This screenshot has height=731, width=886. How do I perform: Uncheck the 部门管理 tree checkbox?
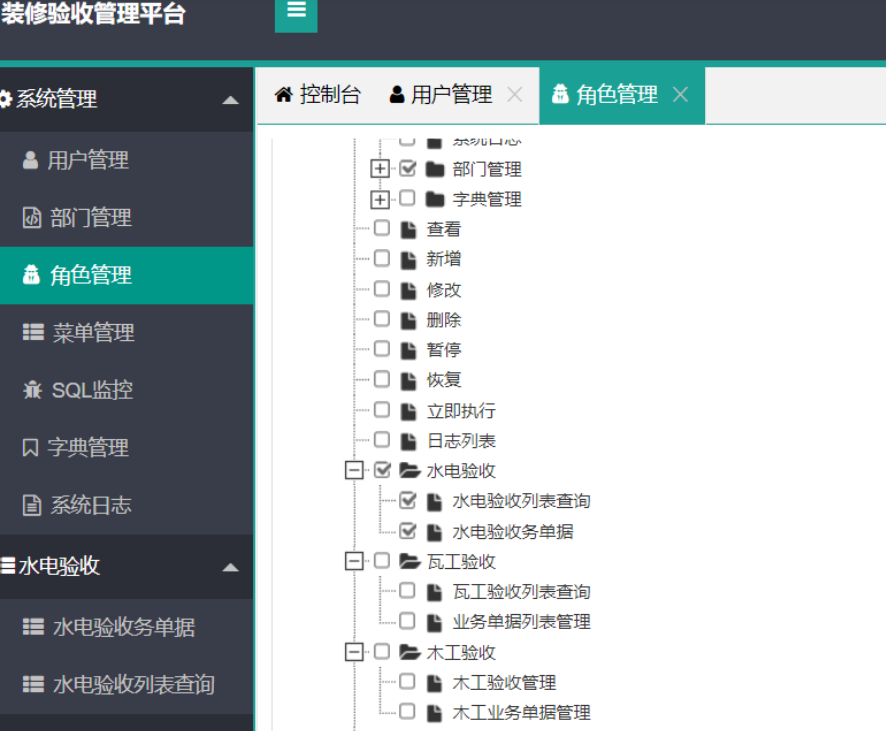407,168
